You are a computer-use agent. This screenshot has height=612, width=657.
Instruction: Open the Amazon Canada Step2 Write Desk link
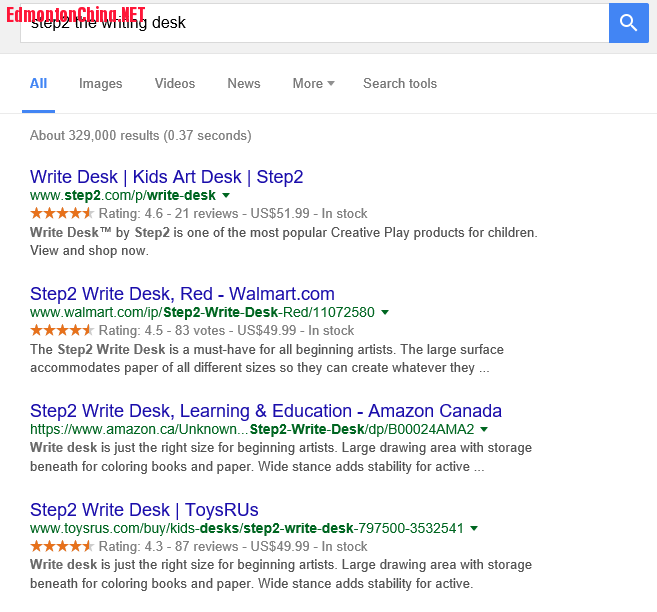click(x=266, y=411)
